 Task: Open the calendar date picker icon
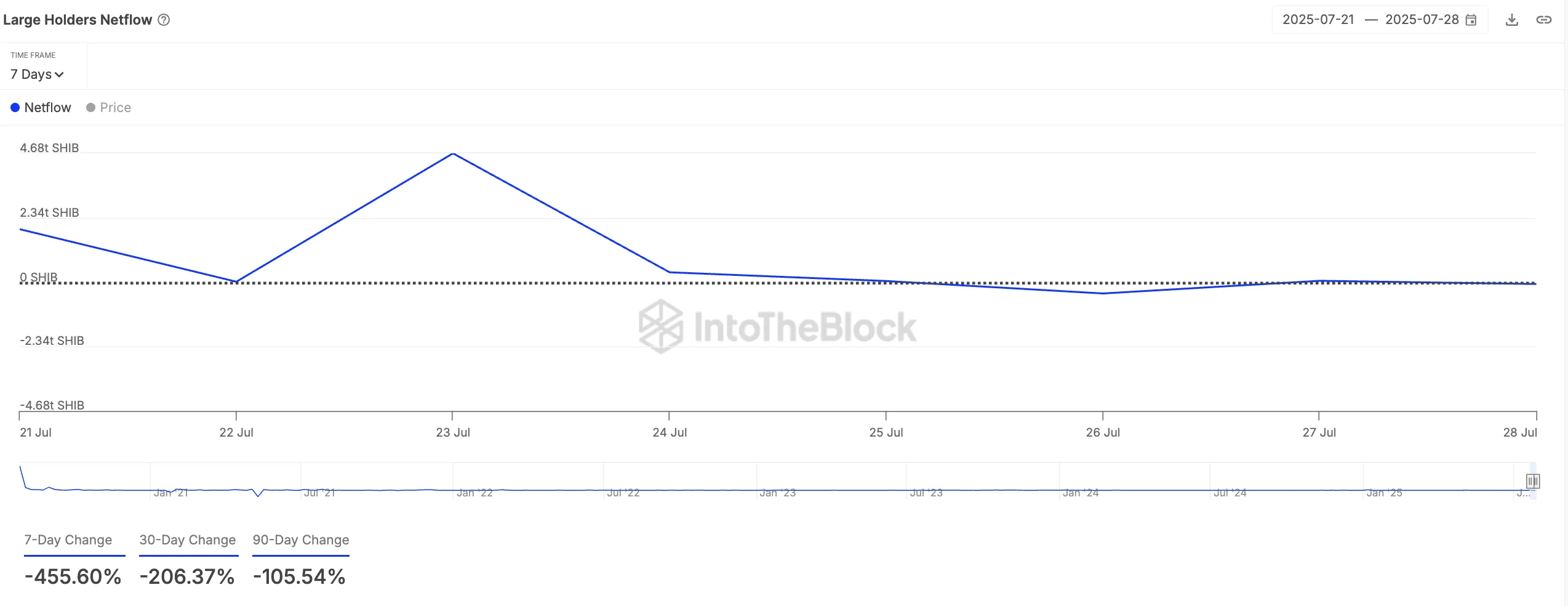[1471, 20]
